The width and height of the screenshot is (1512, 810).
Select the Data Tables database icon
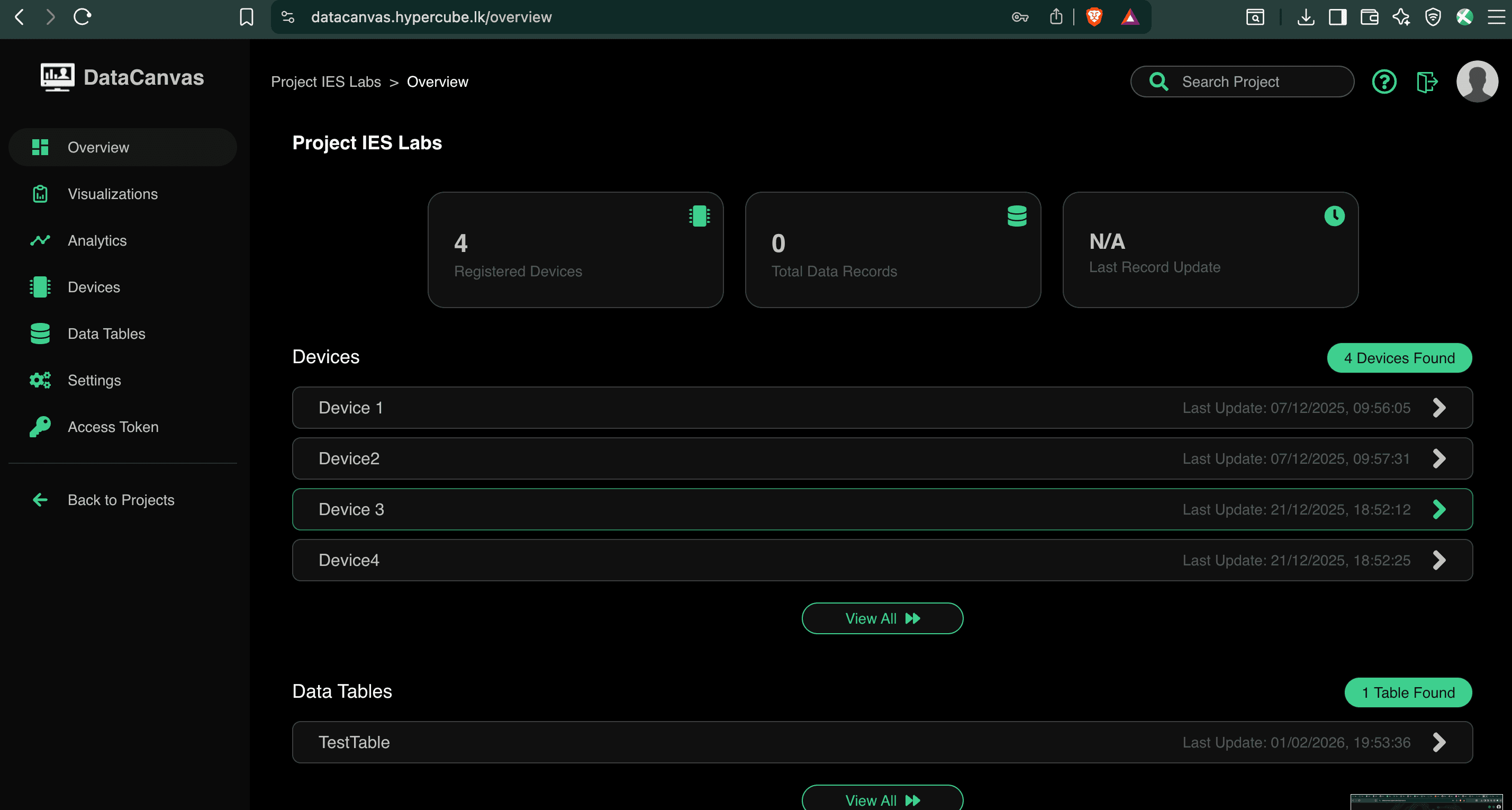click(x=39, y=334)
